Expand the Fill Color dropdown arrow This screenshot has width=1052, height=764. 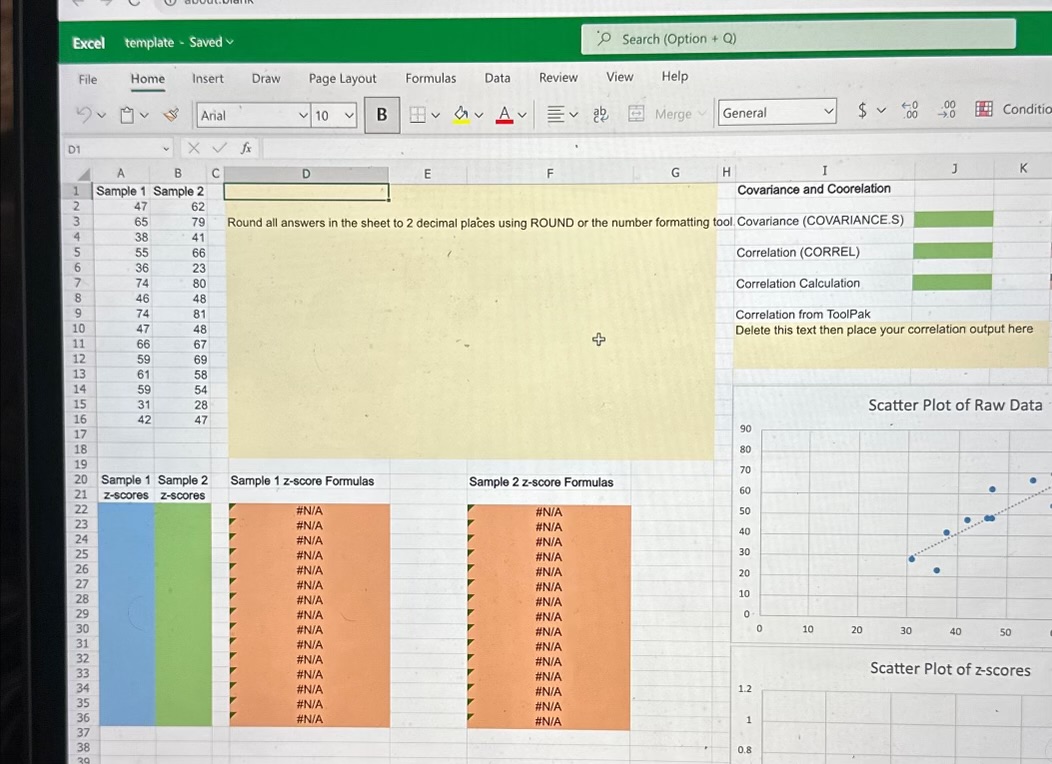coord(479,115)
